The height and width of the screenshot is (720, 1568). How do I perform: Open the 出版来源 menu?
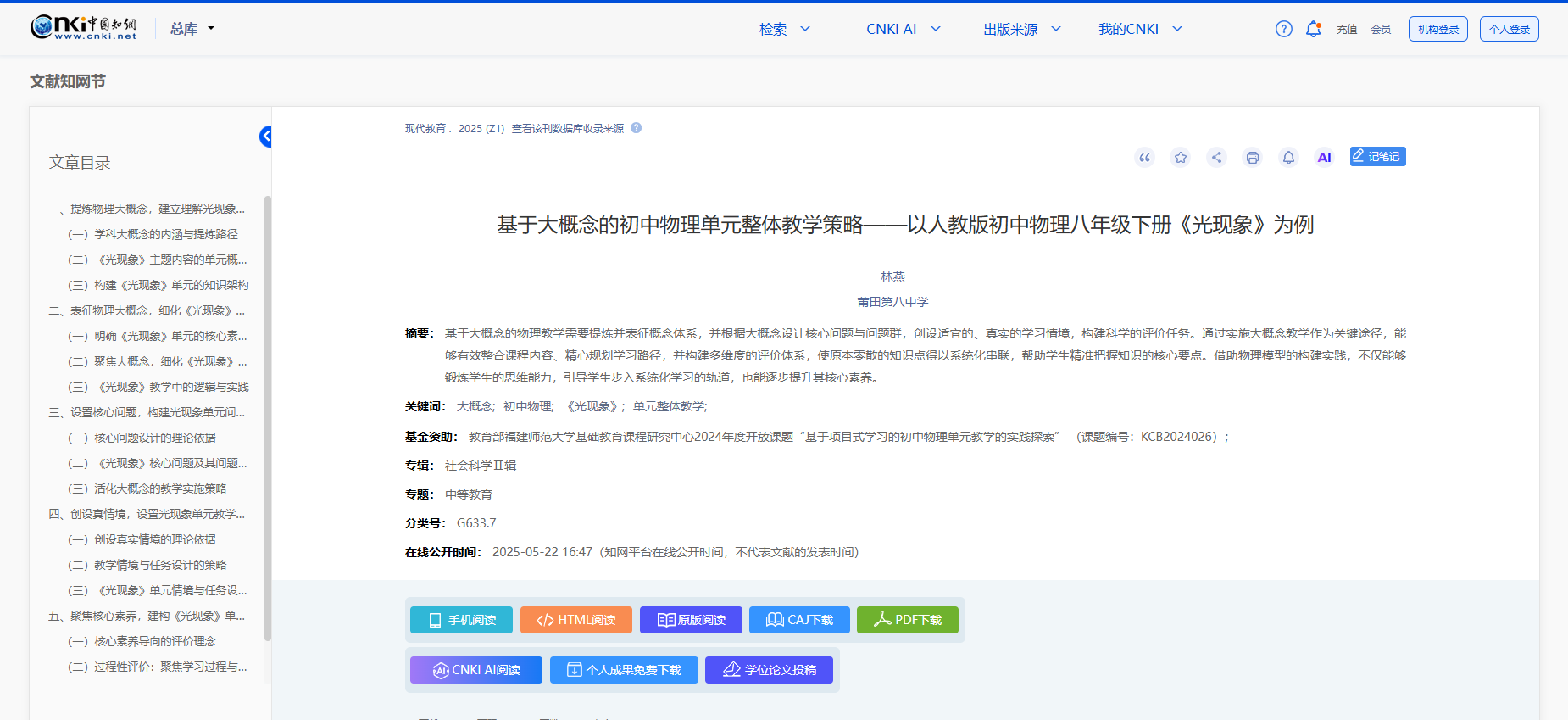click(1021, 29)
